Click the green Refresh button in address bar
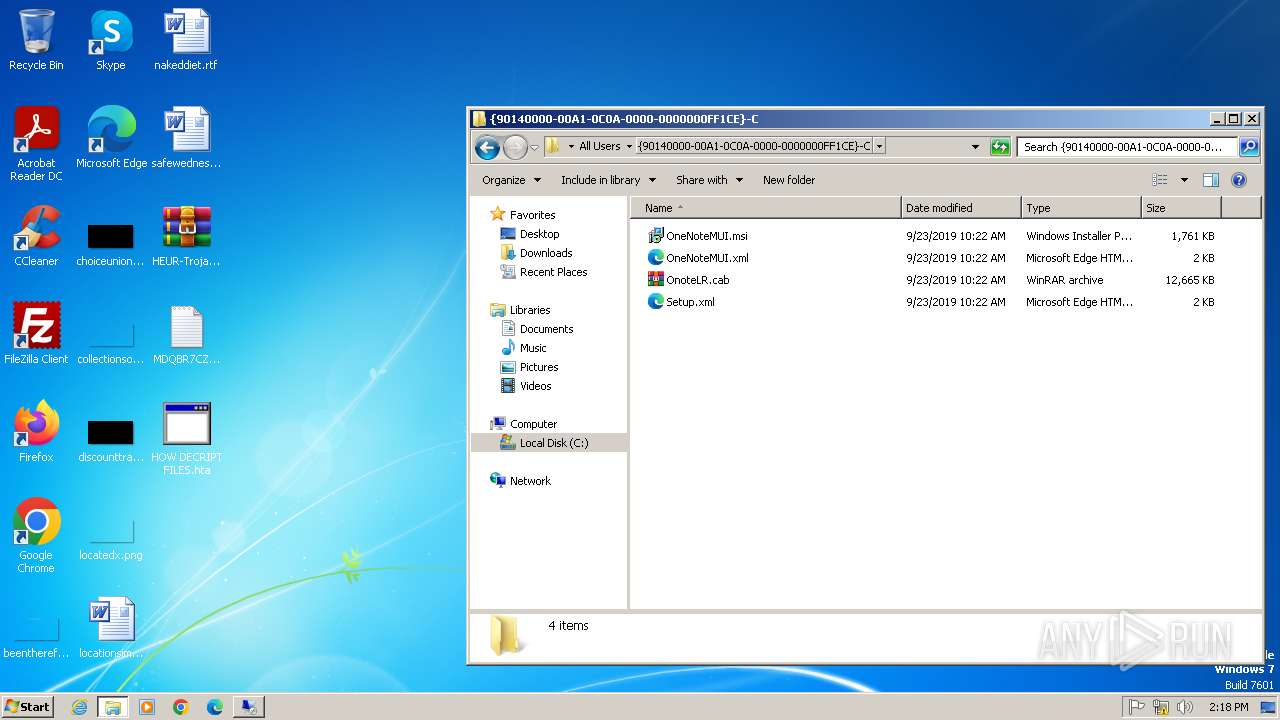This screenshot has width=1280, height=720. tap(1000, 147)
